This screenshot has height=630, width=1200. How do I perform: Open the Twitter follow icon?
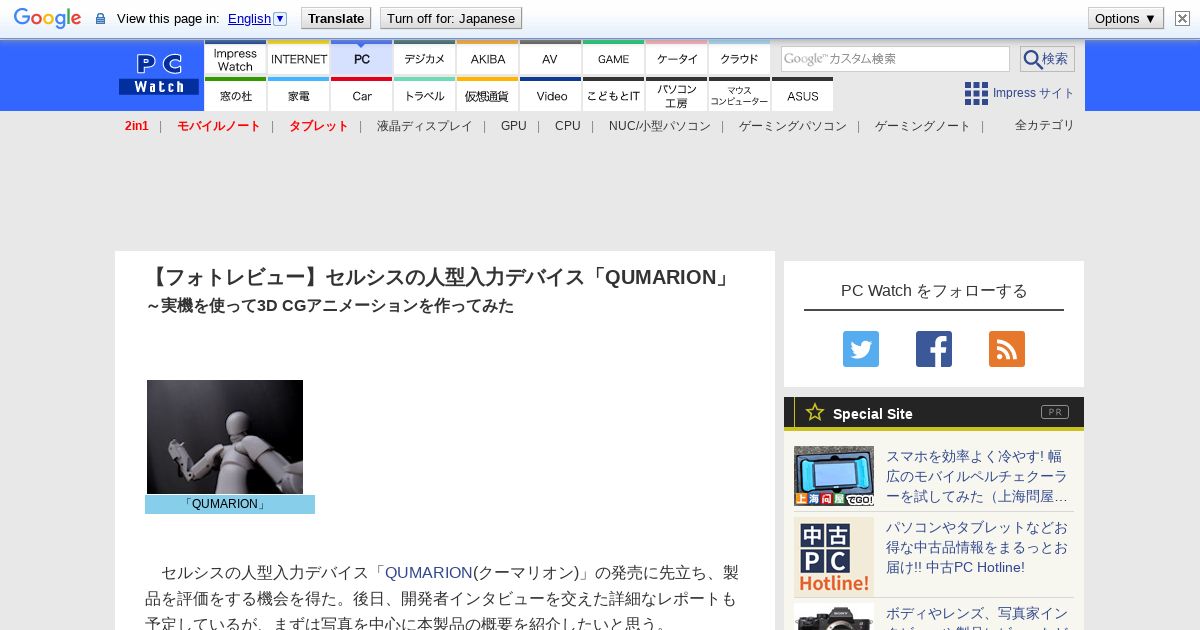(x=861, y=349)
